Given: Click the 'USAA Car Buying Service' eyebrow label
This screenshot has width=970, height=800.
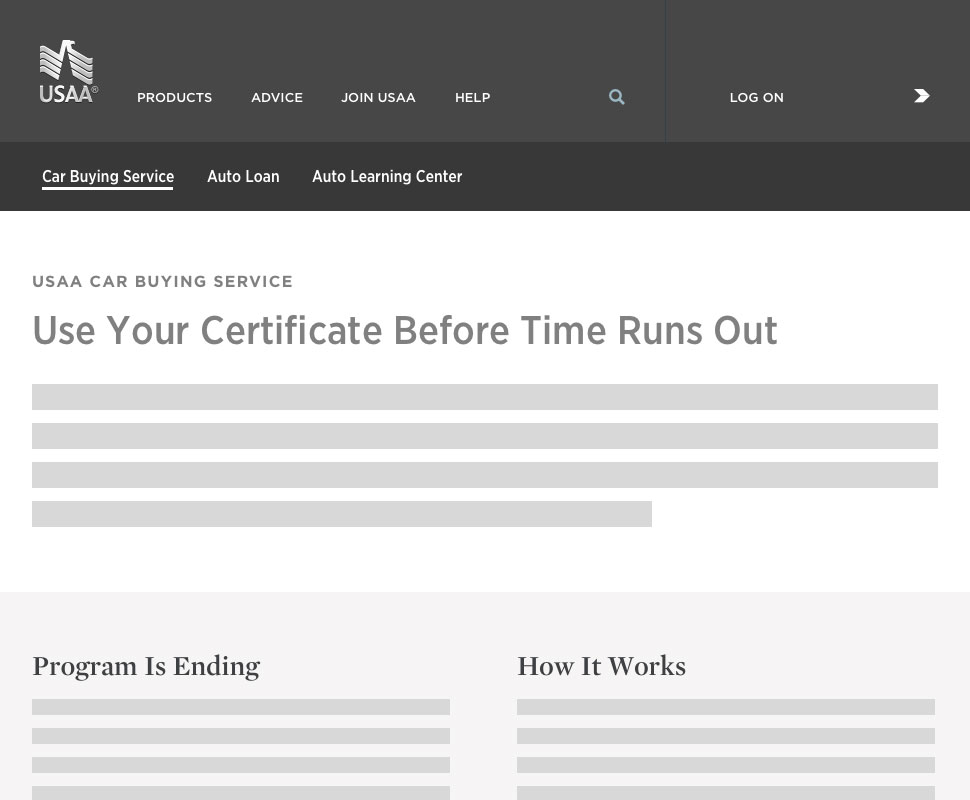Looking at the screenshot, I should pyautogui.click(x=162, y=282).
